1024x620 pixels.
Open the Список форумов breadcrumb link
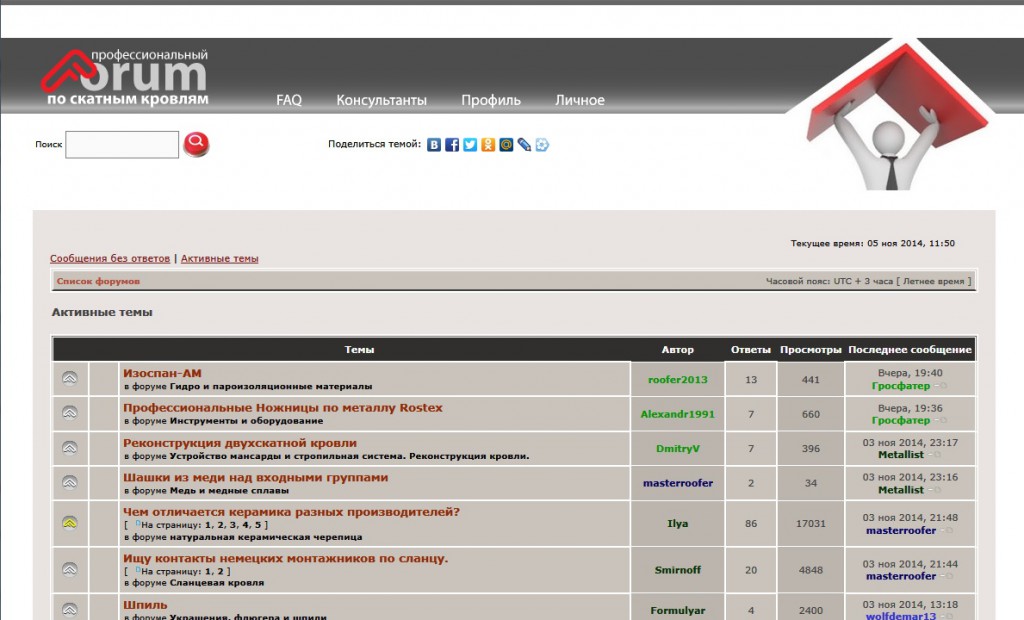tap(98, 282)
